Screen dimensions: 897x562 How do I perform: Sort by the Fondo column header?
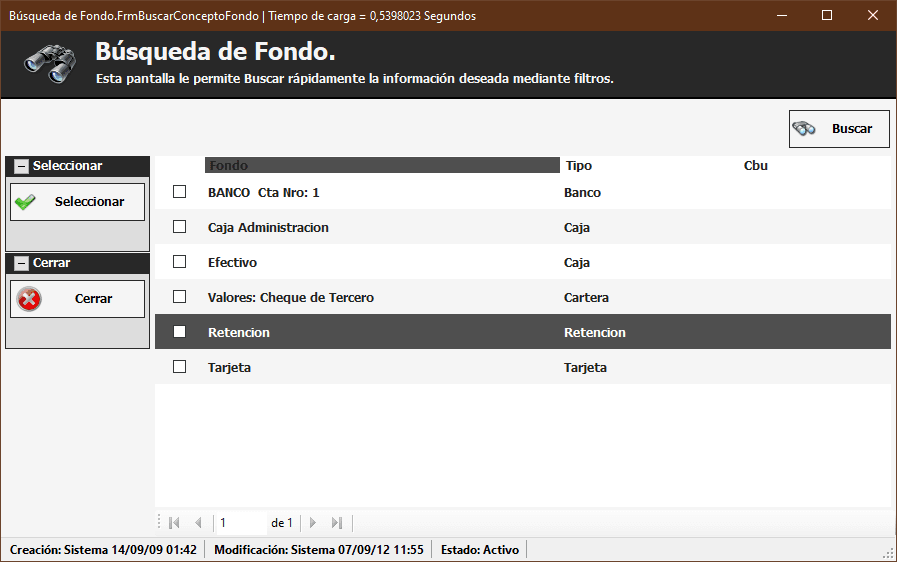point(381,166)
